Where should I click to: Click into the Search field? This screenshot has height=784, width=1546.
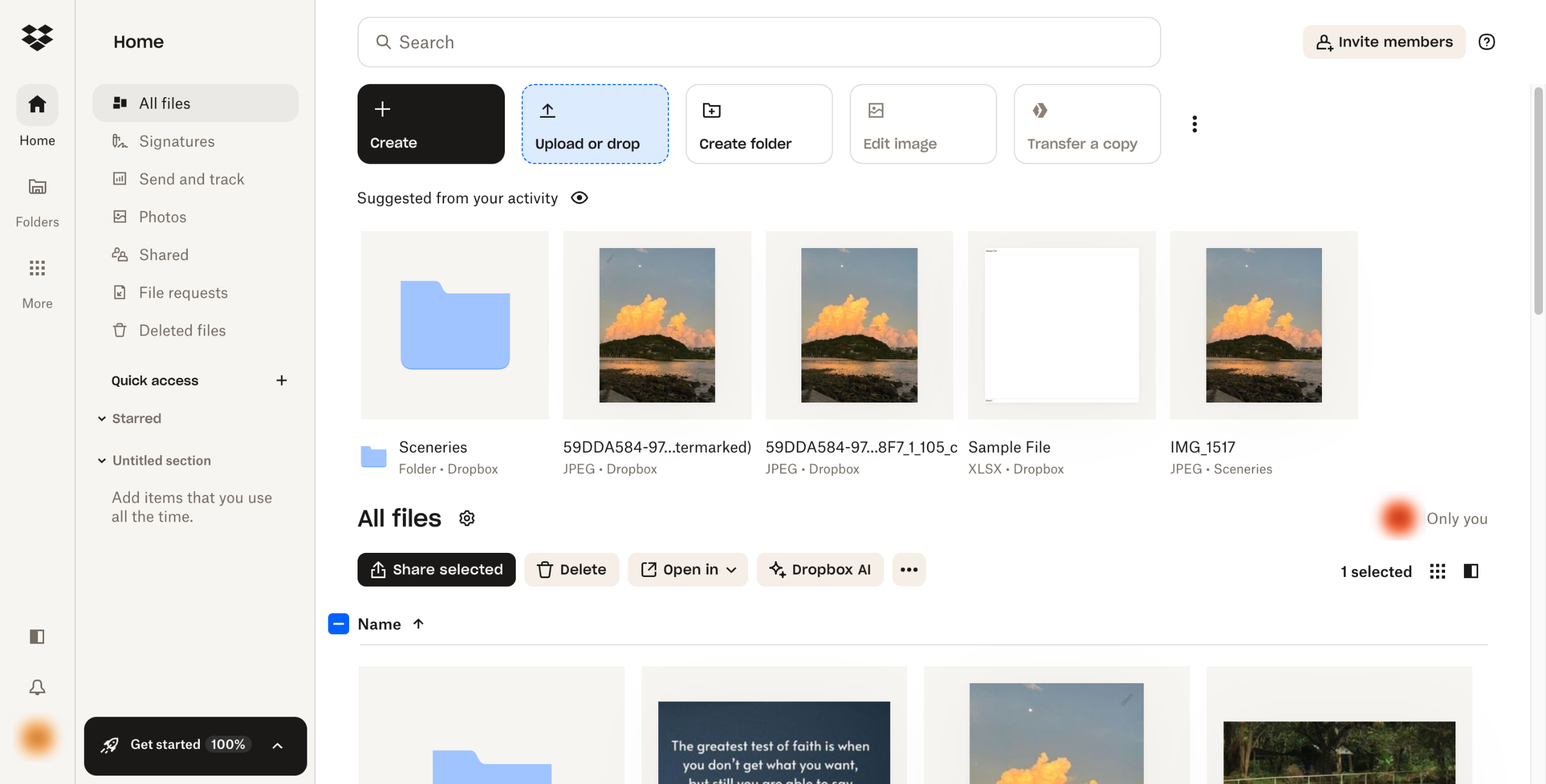pyautogui.click(x=759, y=42)
